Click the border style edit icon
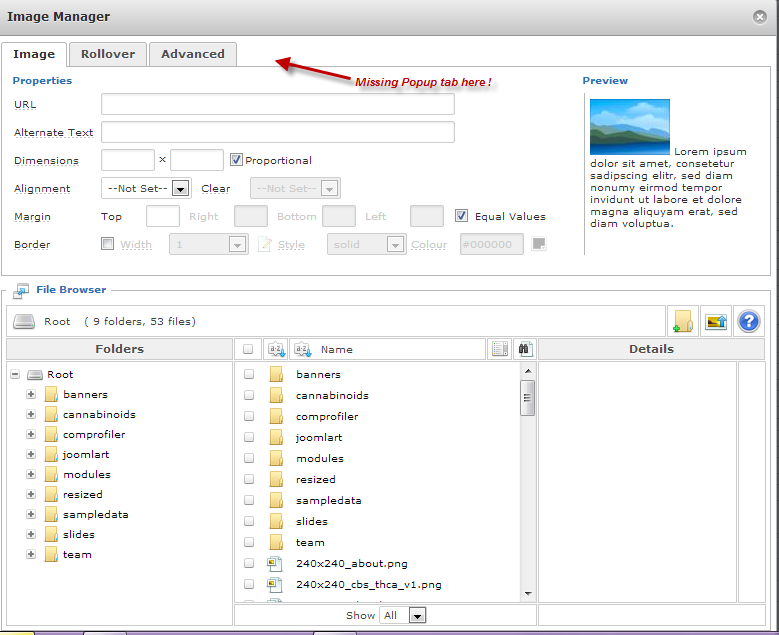 265,244
